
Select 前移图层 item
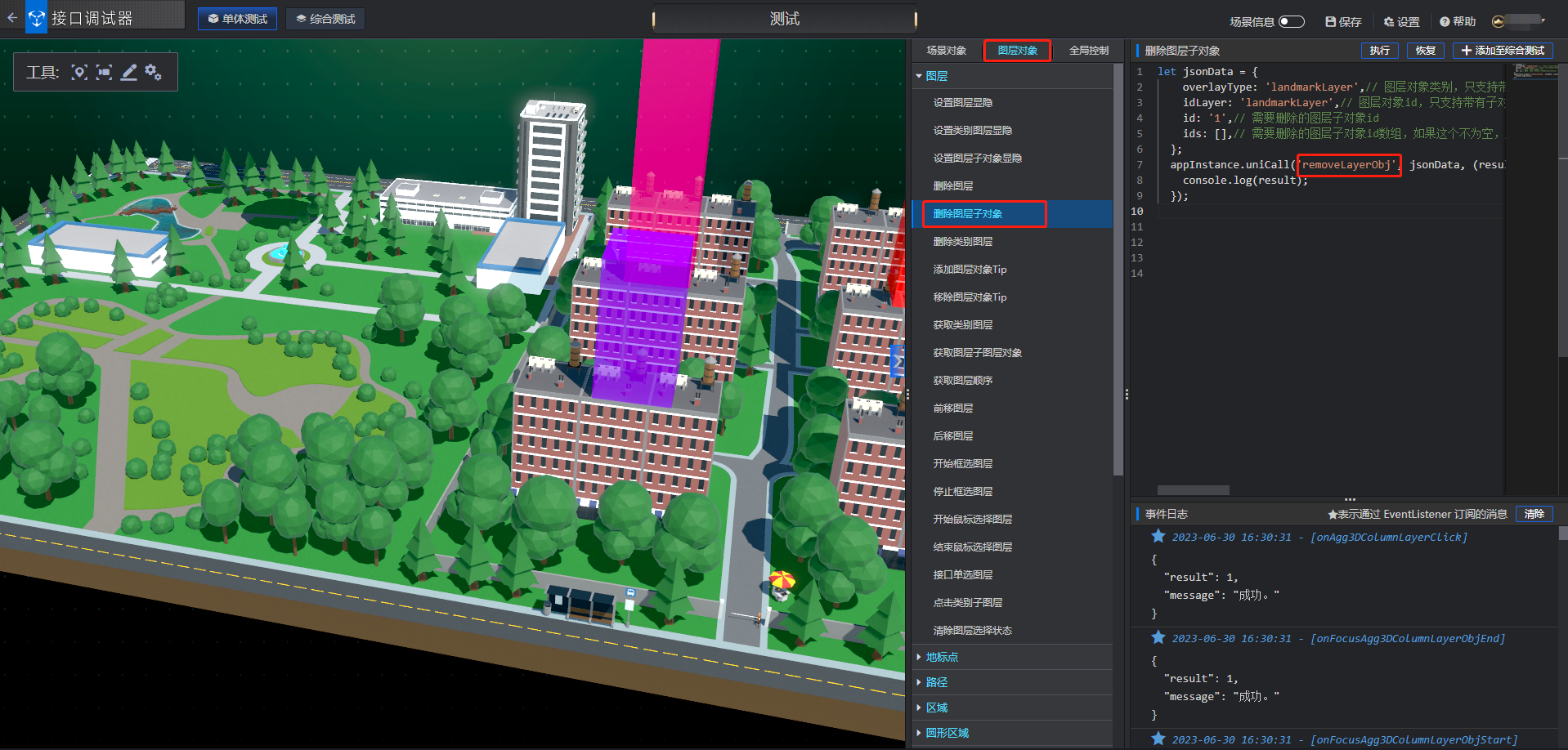[x=1012, y=408]
